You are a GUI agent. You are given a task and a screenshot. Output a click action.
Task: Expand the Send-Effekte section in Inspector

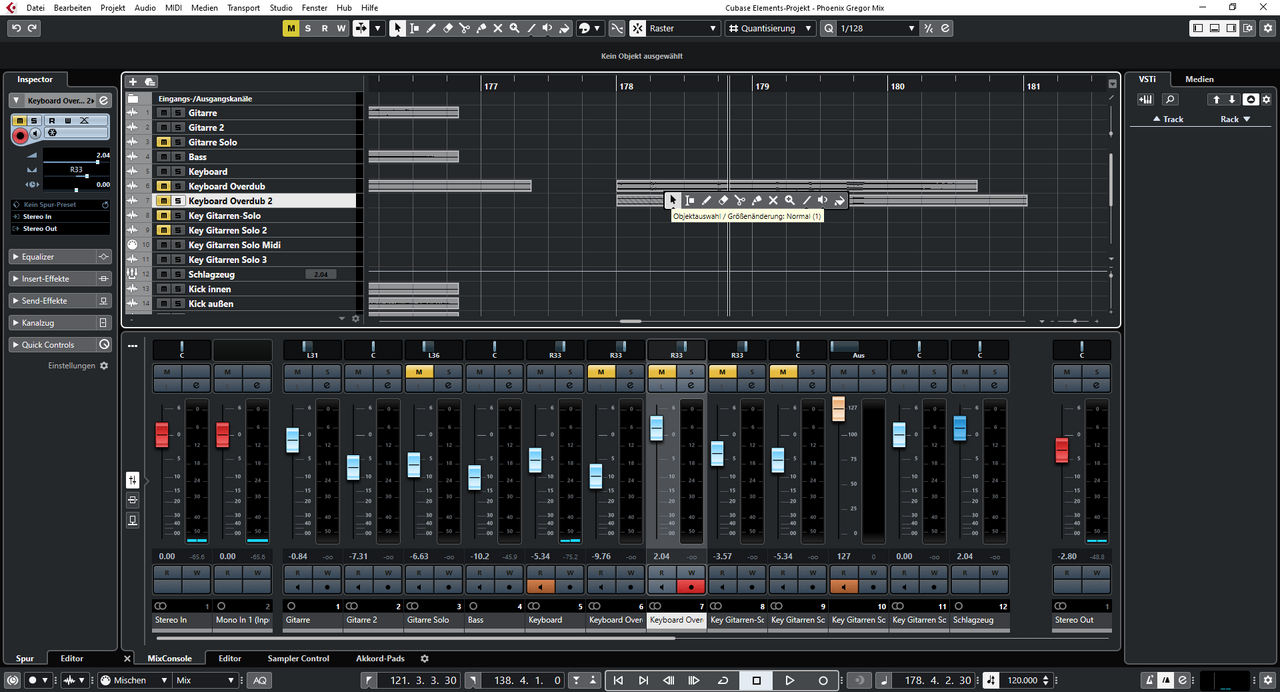coord(60,301)
